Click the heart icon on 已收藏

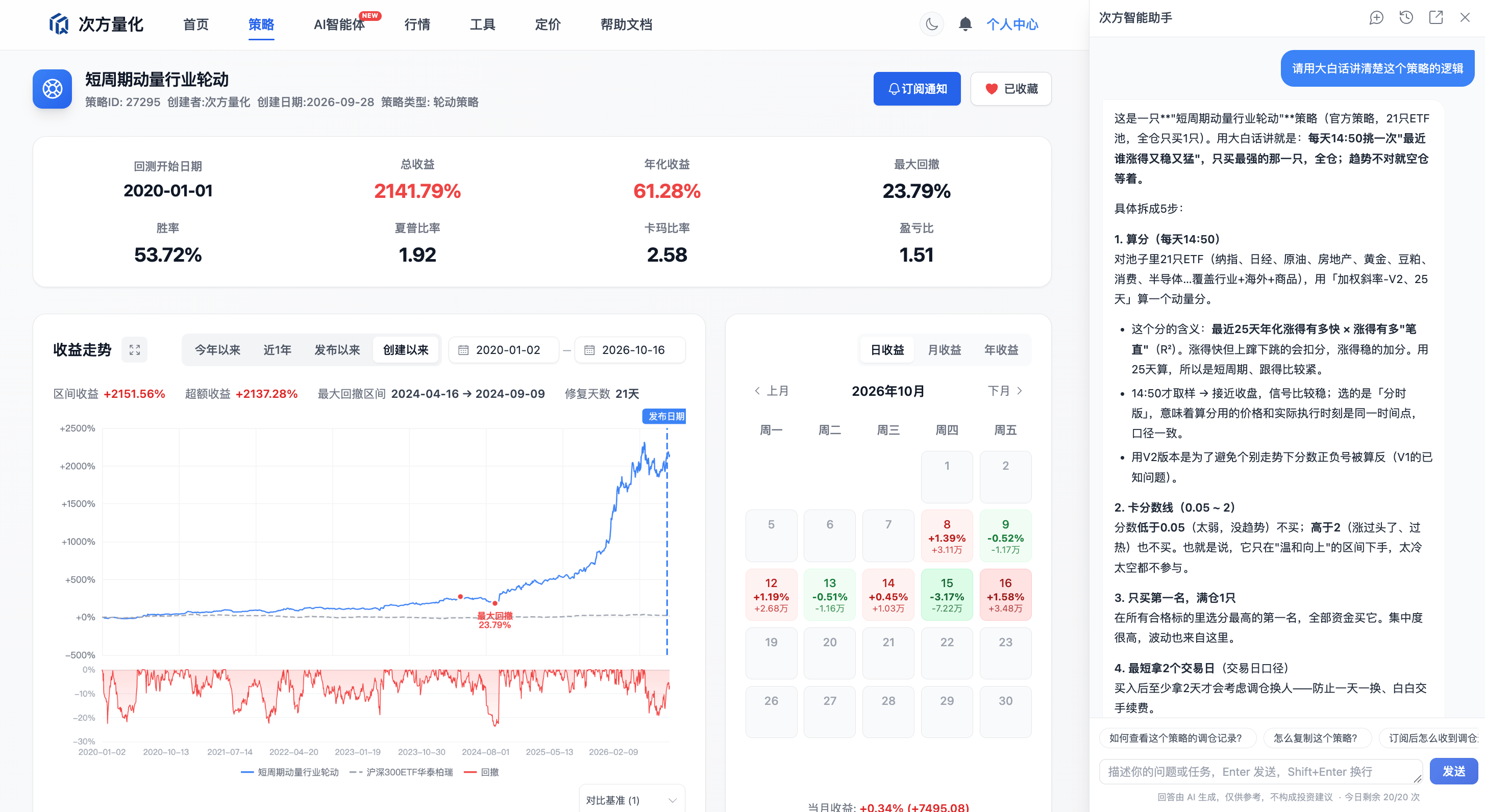click(991, 89)
